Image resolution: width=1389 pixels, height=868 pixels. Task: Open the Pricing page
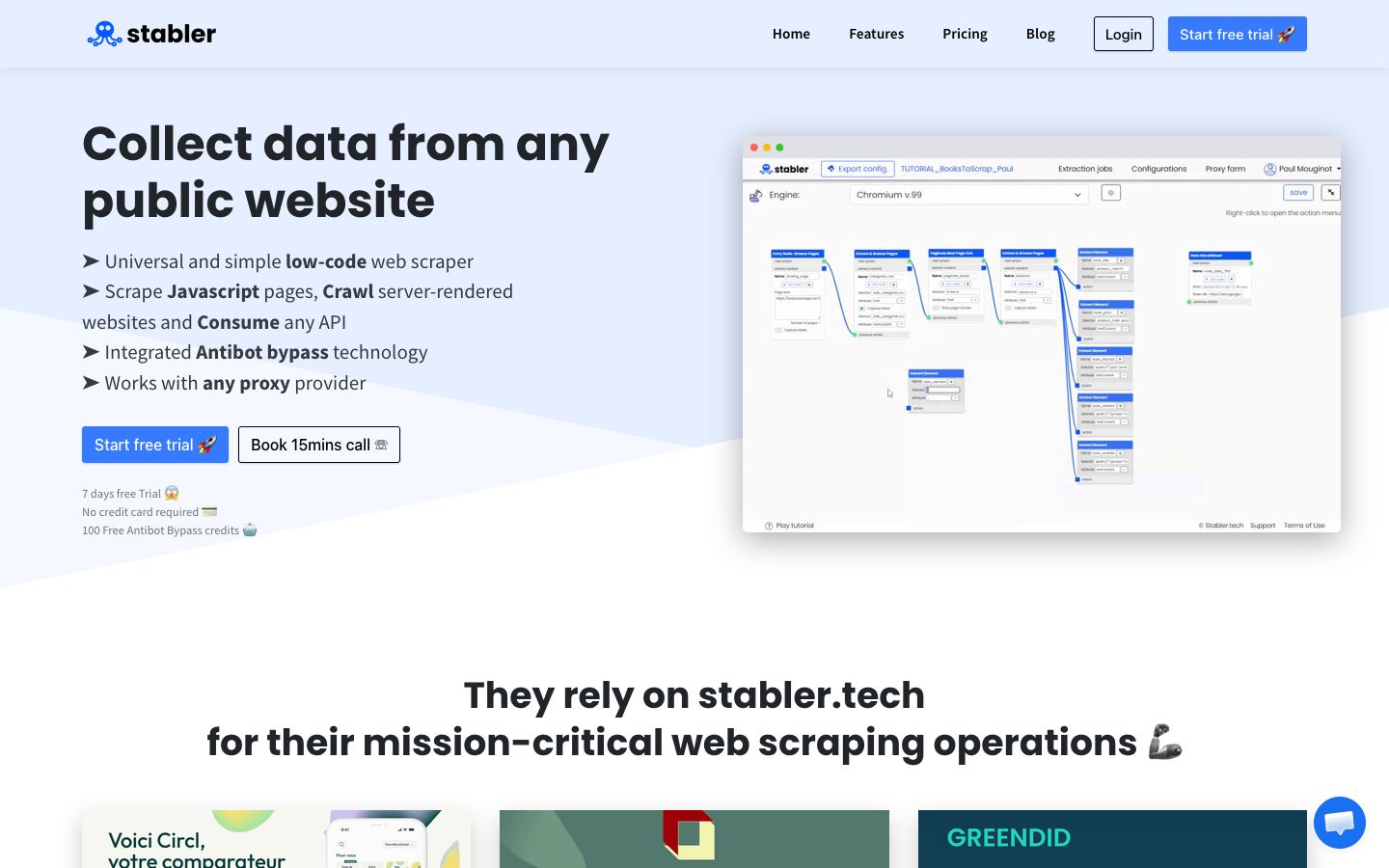click(965, 34)
